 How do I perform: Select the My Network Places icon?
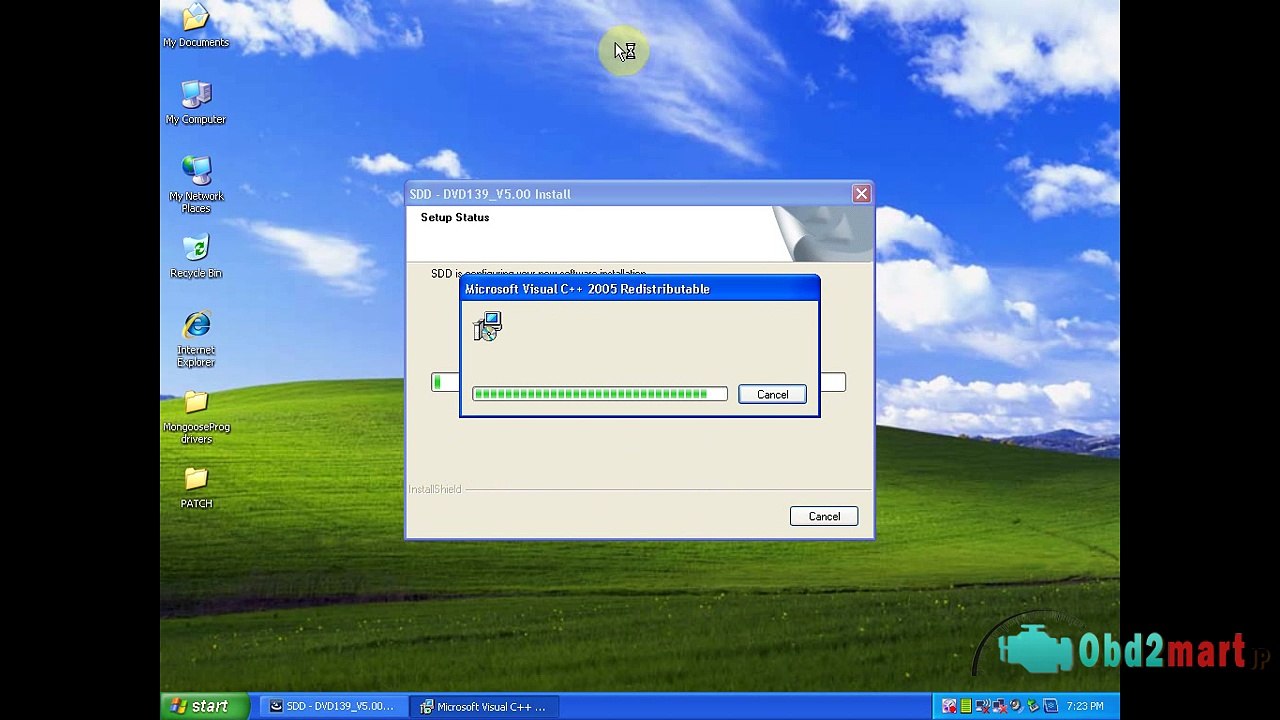(x=196, y=184)
